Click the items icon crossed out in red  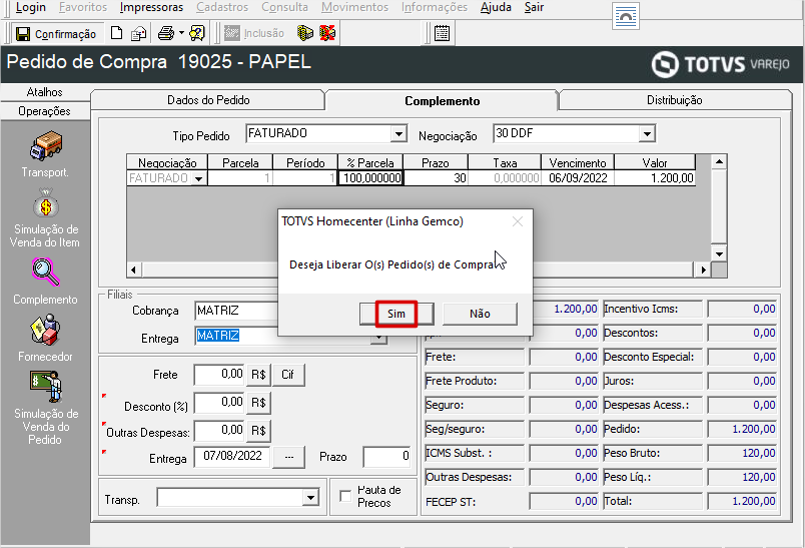327,33
